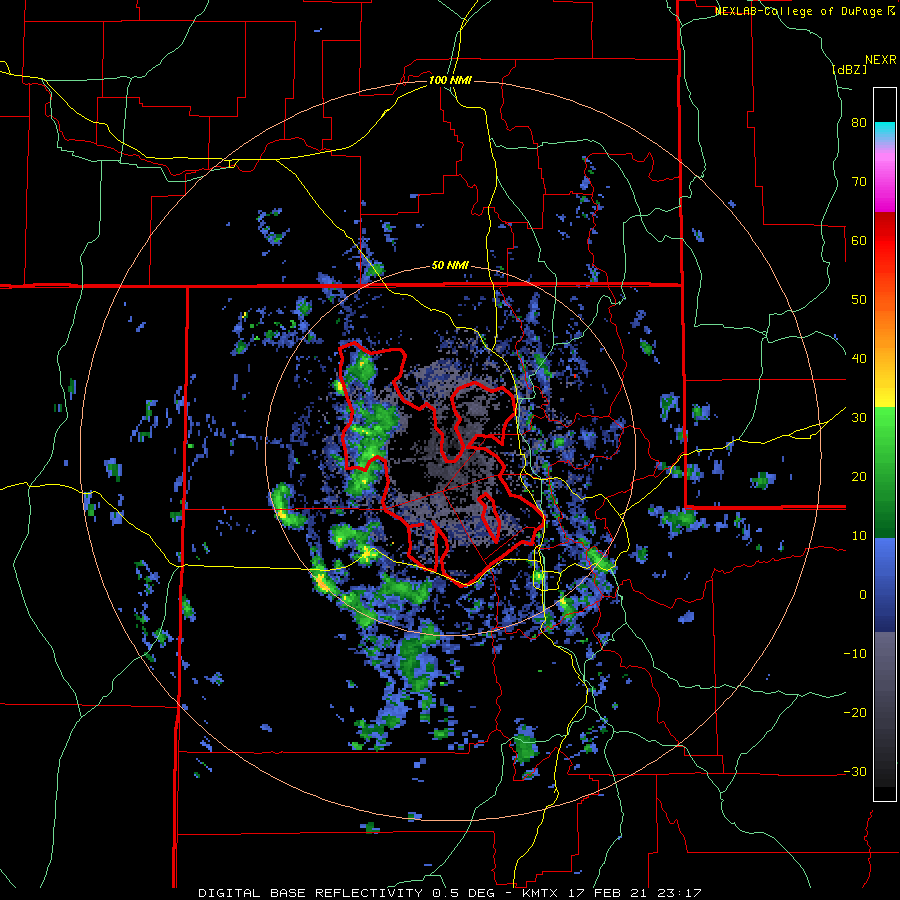Click the 50 value on the dBZ scale
Viewport: 900px width, 900px height.
point(859,300)
